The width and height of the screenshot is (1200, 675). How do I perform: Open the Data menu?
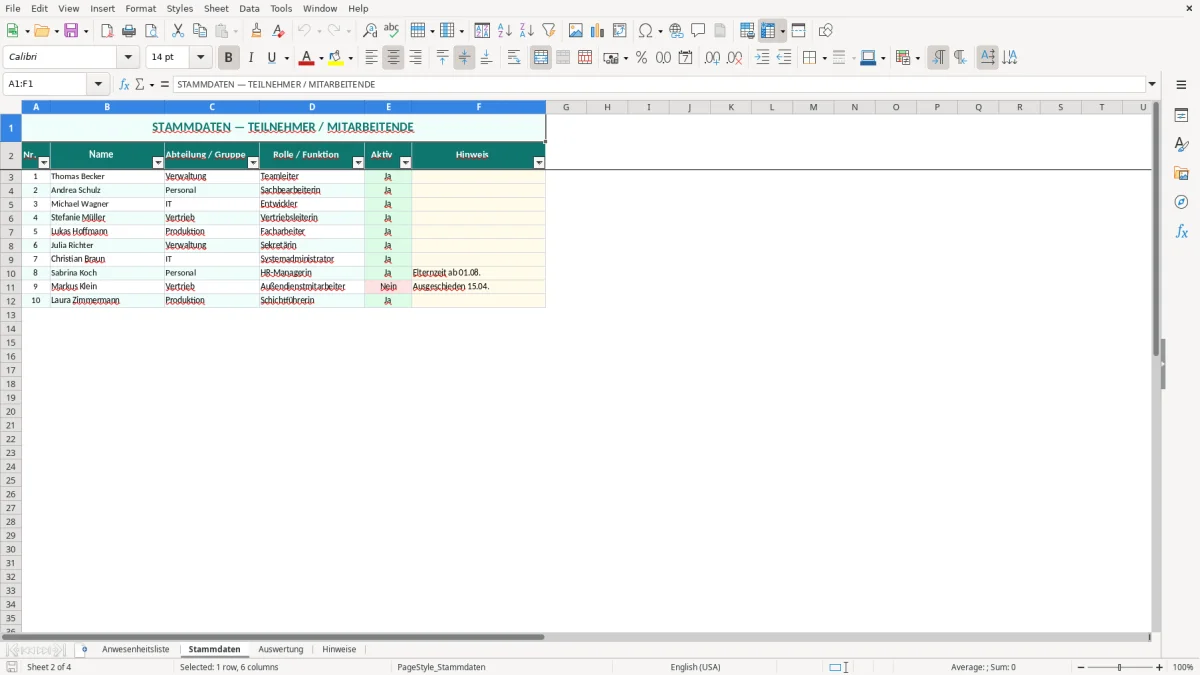coord(249,8)
